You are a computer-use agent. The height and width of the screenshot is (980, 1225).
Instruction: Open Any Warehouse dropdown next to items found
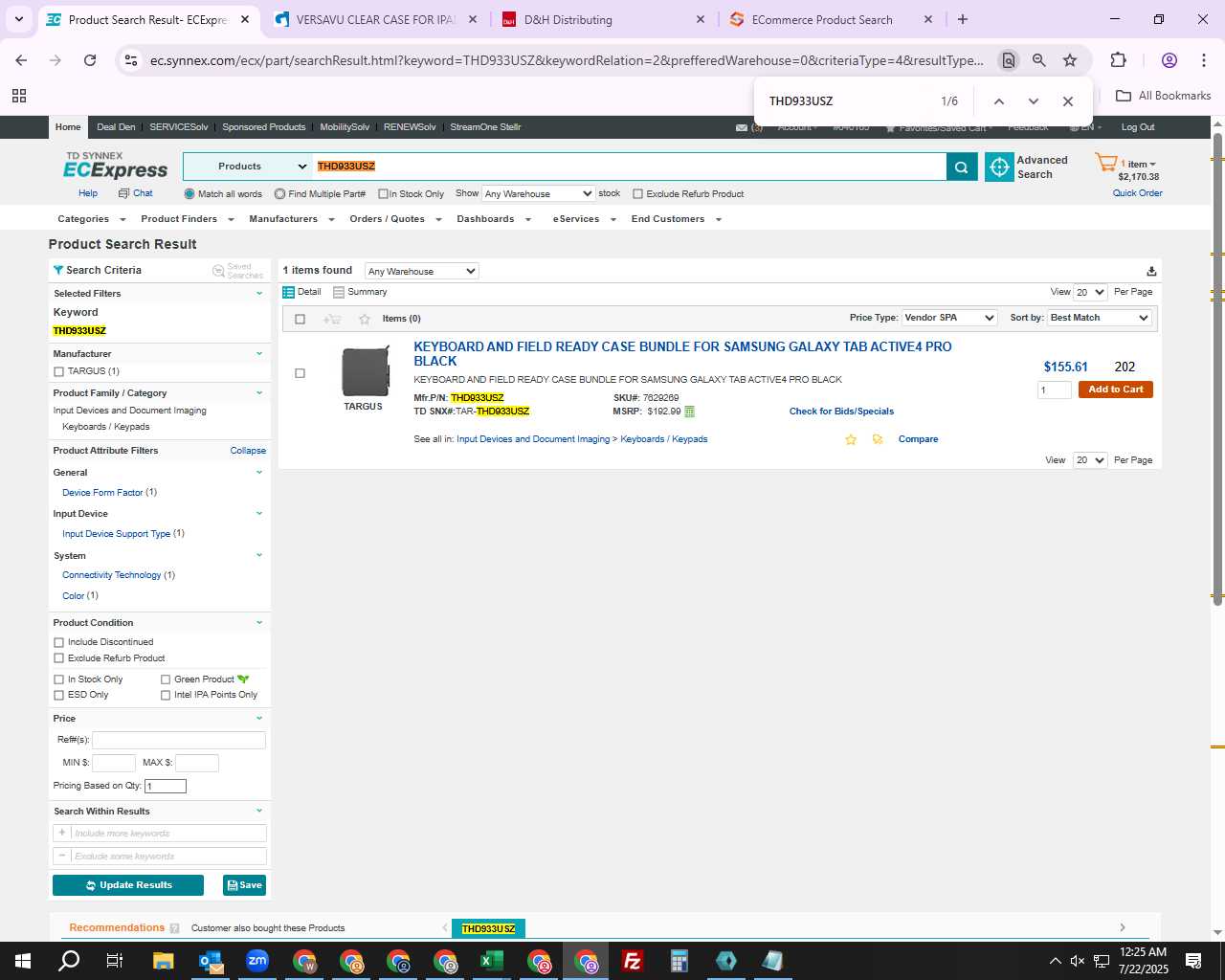422,271
